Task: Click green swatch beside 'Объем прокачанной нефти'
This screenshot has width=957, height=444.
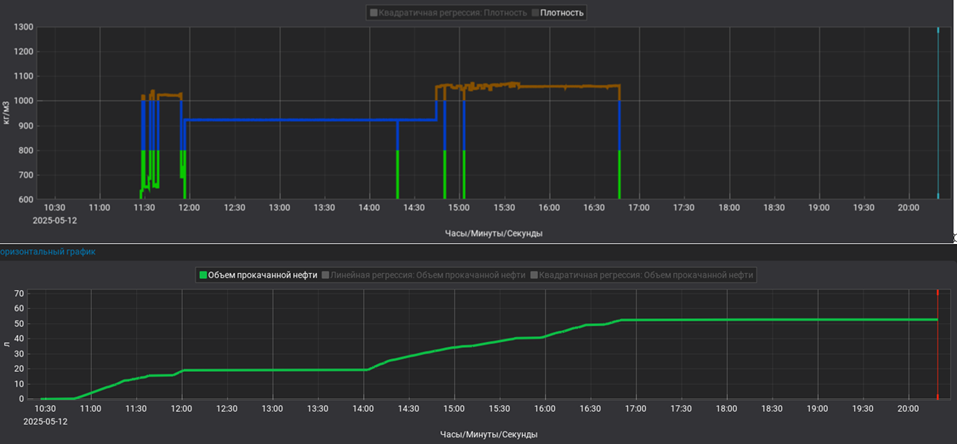Action: click(202, 274)
